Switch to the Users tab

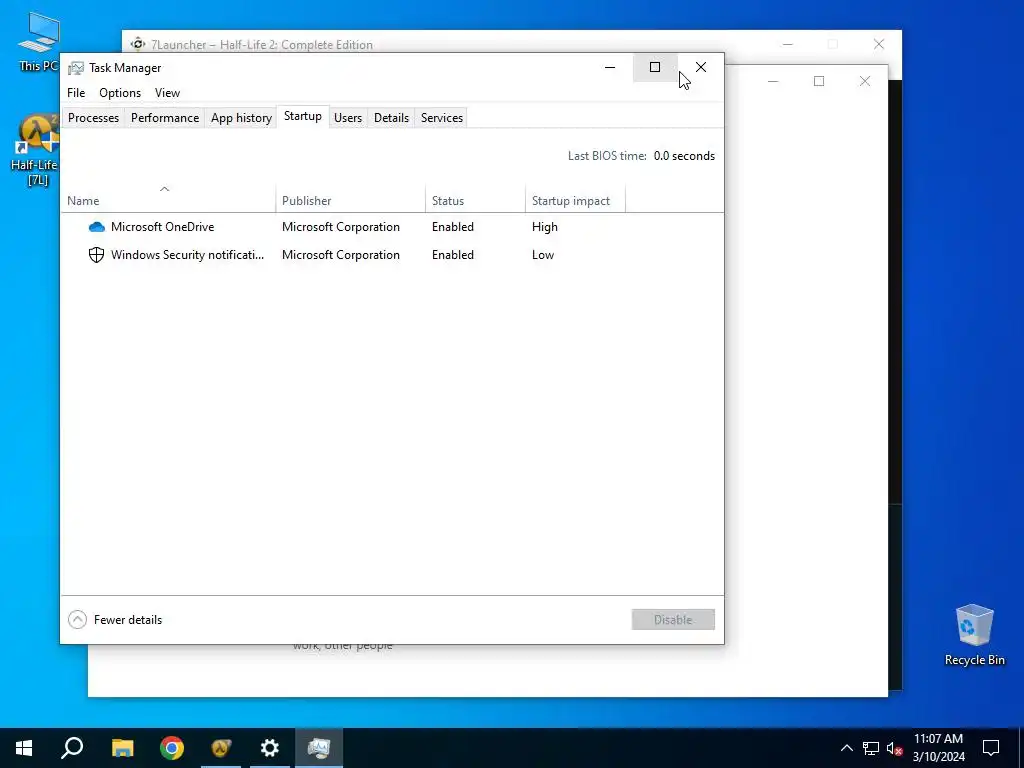tap(347, 118)
